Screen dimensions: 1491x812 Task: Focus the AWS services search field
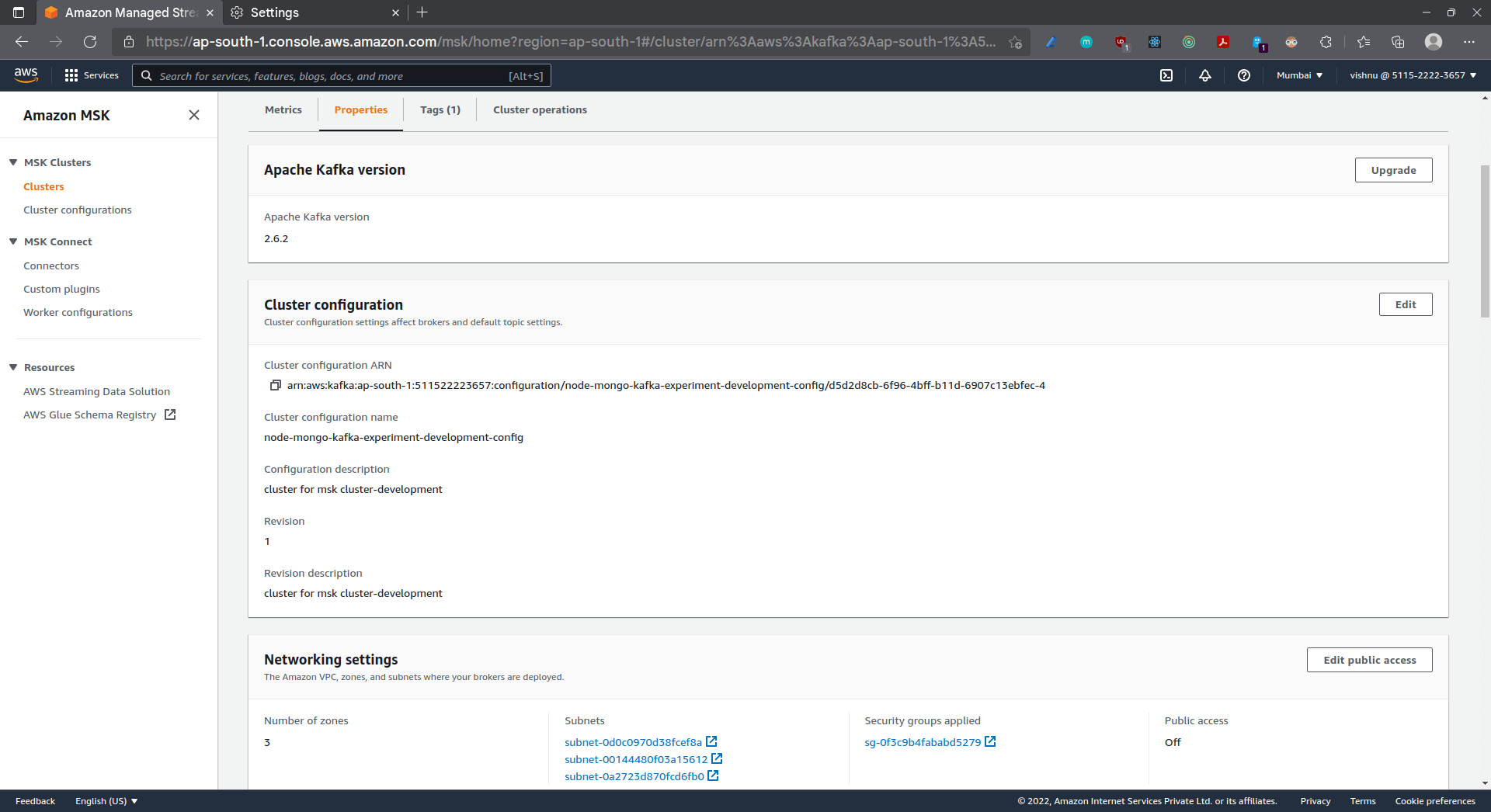pos(342,75)
